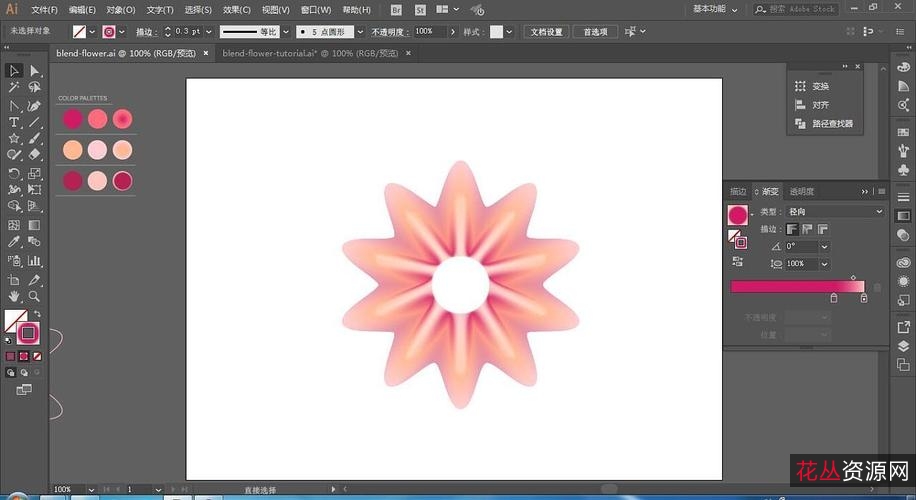Select the Shaper tool

(x=13, y=155)
